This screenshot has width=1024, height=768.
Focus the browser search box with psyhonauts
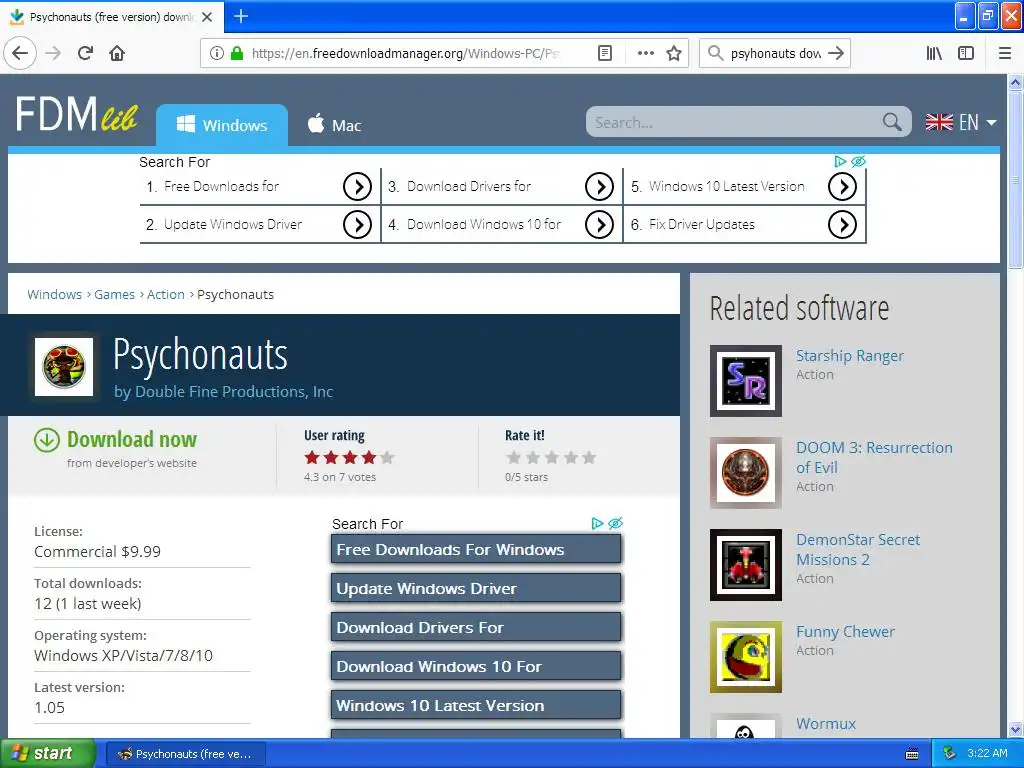775,53
